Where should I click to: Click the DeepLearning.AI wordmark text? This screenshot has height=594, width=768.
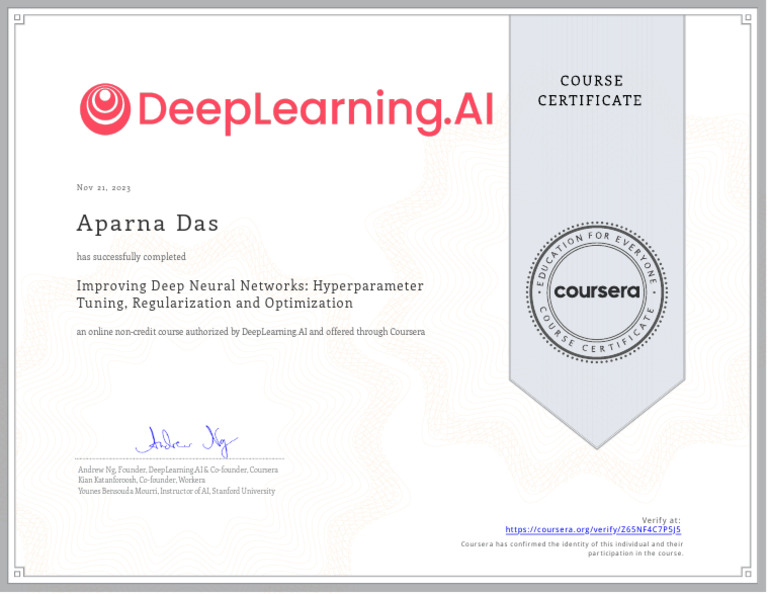316,112
